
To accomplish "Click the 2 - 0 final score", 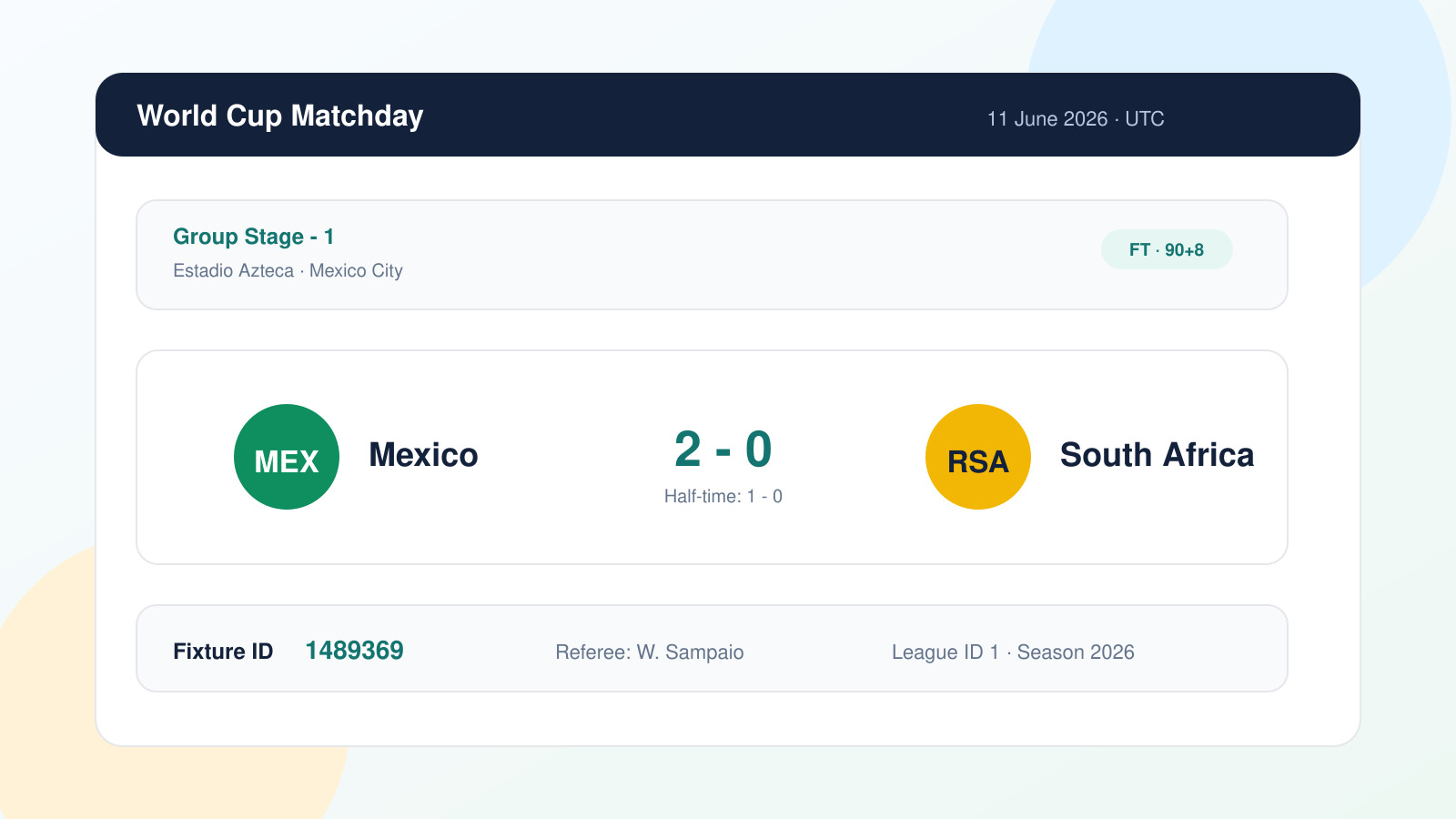I will 723,450.
